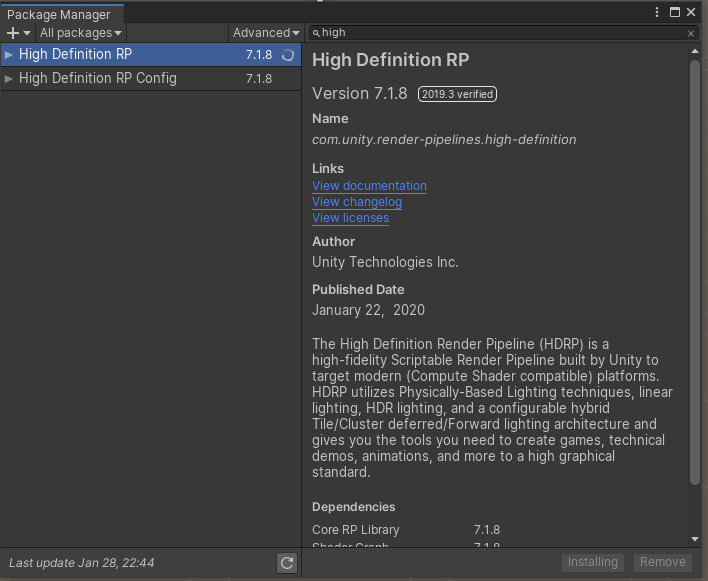
Task: Click the 7.1.8 version of RP Config
Action: pos(259,79)
